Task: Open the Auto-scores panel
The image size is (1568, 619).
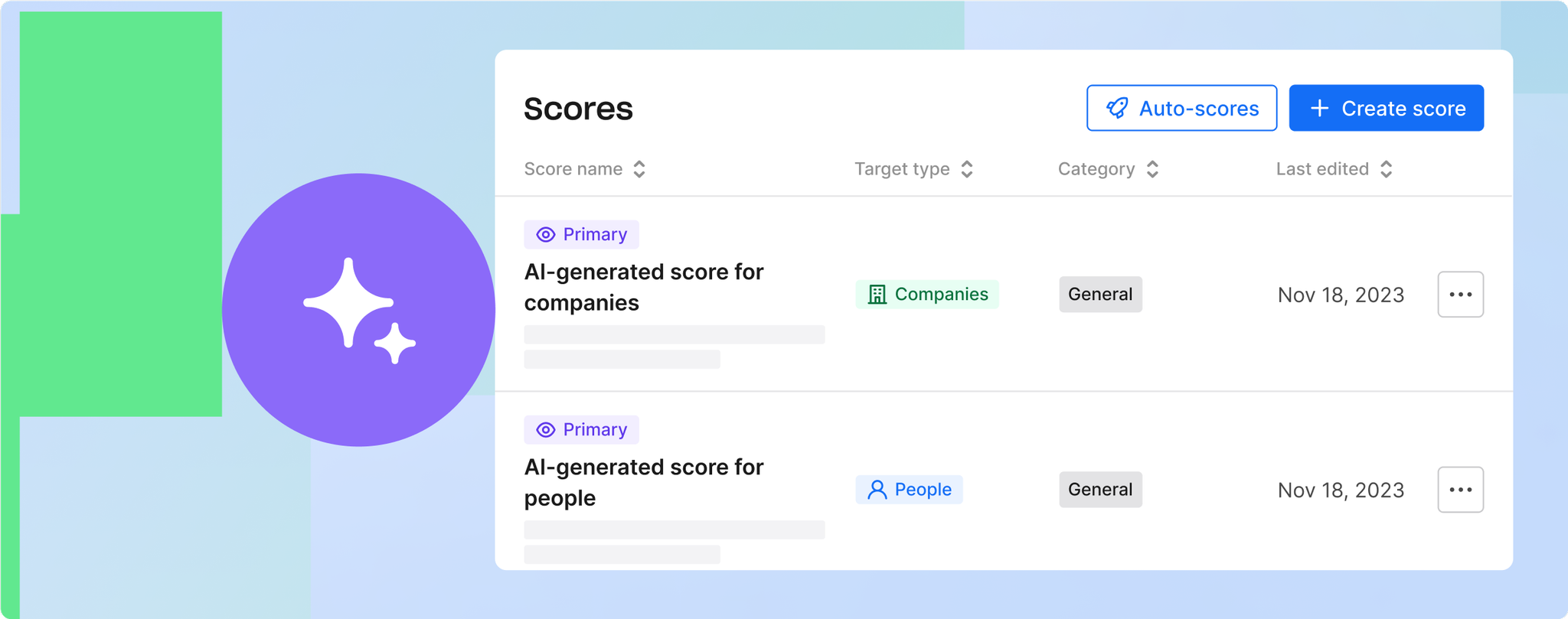Action: click(1181, 108)
